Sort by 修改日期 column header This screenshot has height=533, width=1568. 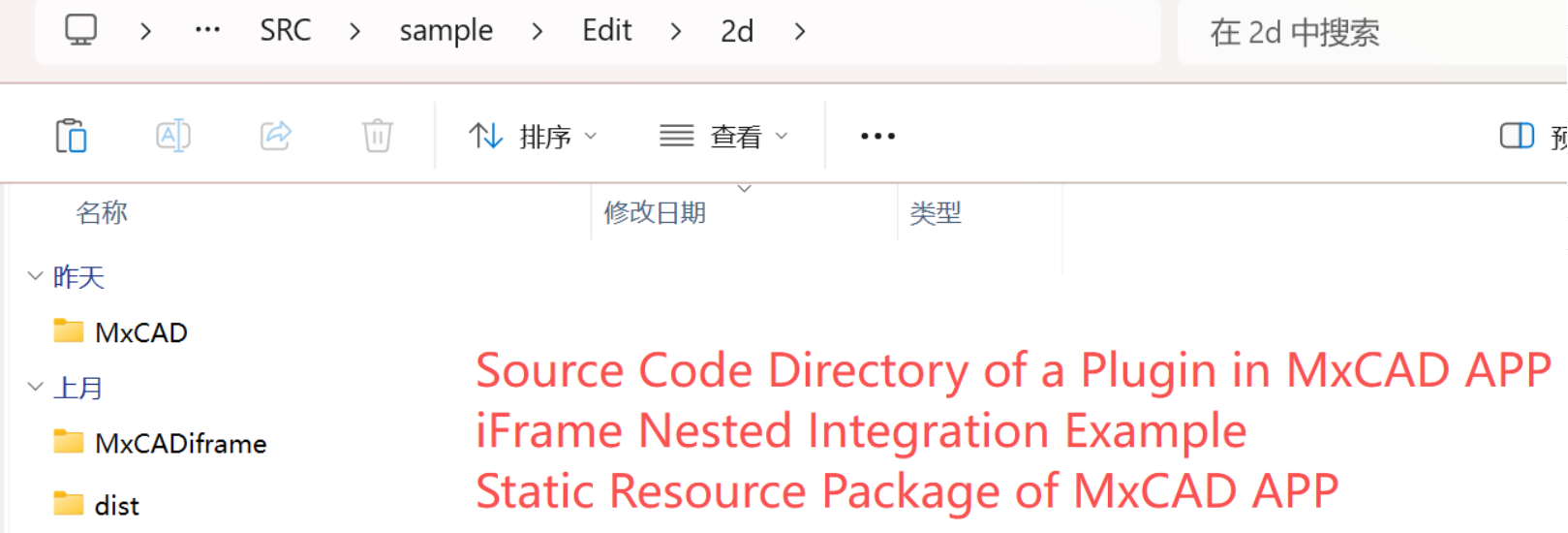click(x=655, y=212)
